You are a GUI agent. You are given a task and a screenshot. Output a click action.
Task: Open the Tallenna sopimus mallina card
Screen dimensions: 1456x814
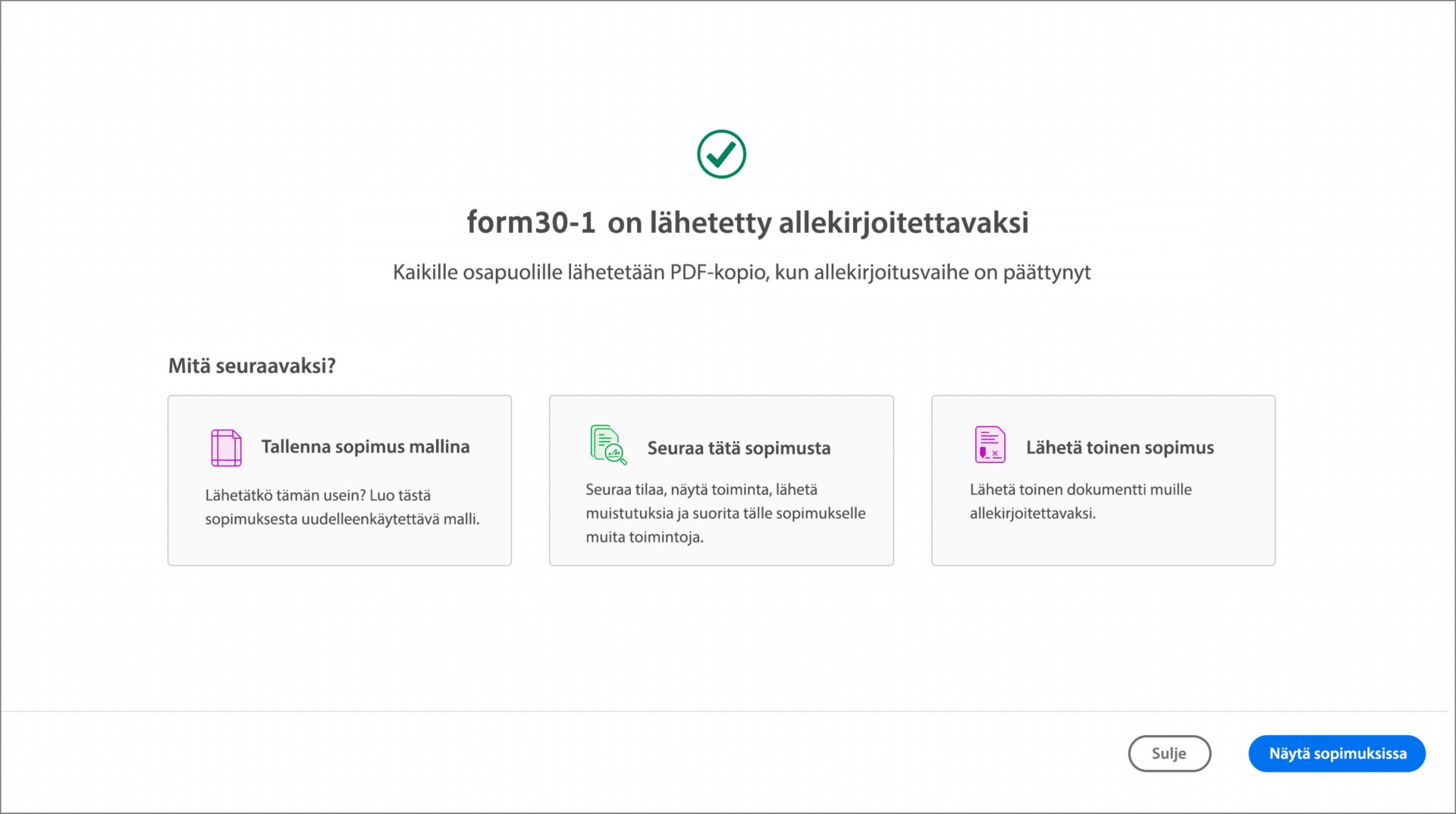pyautogui.click(x=339, y=480)
